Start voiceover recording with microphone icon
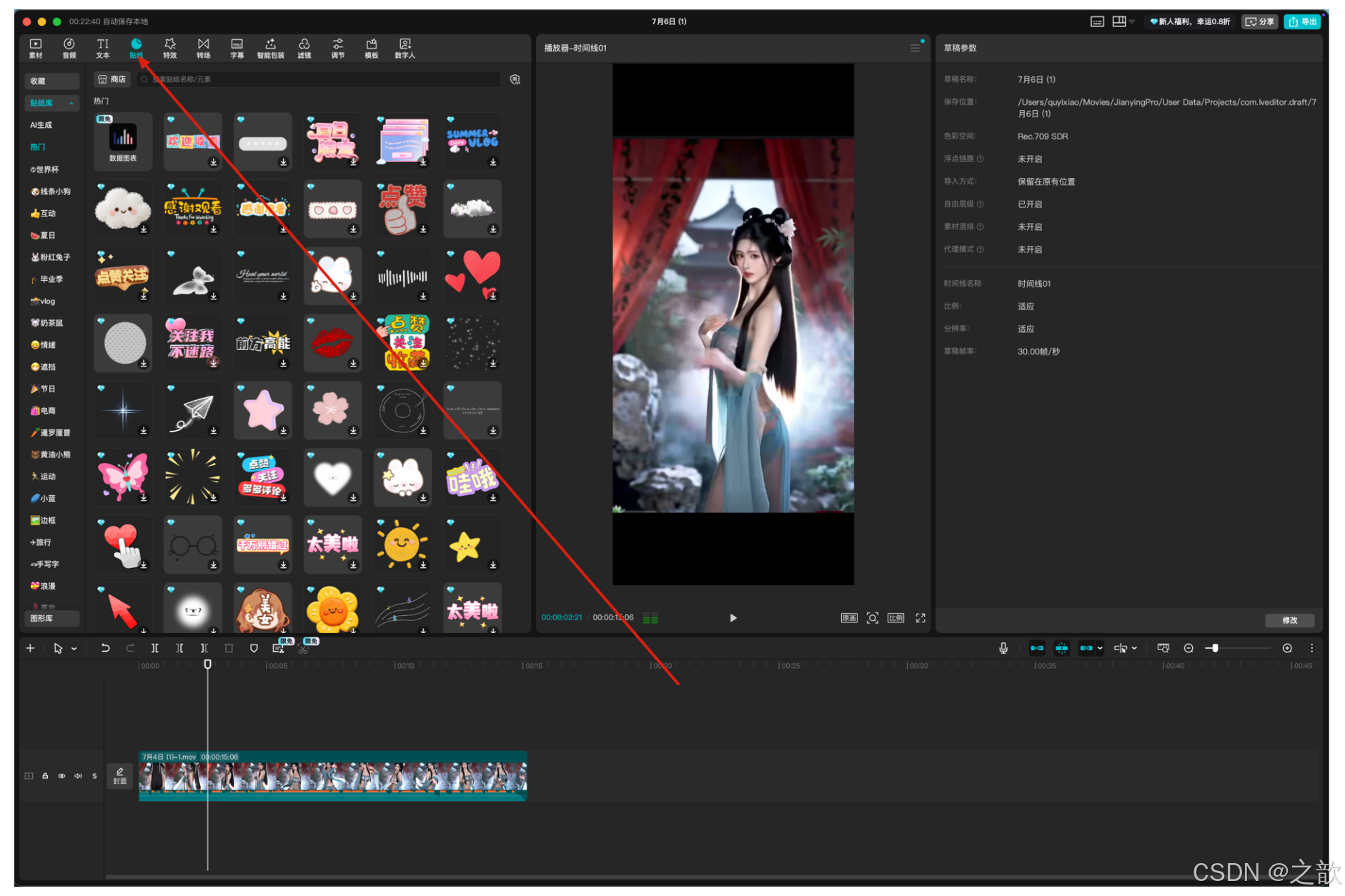 [x=1003, y=648]
